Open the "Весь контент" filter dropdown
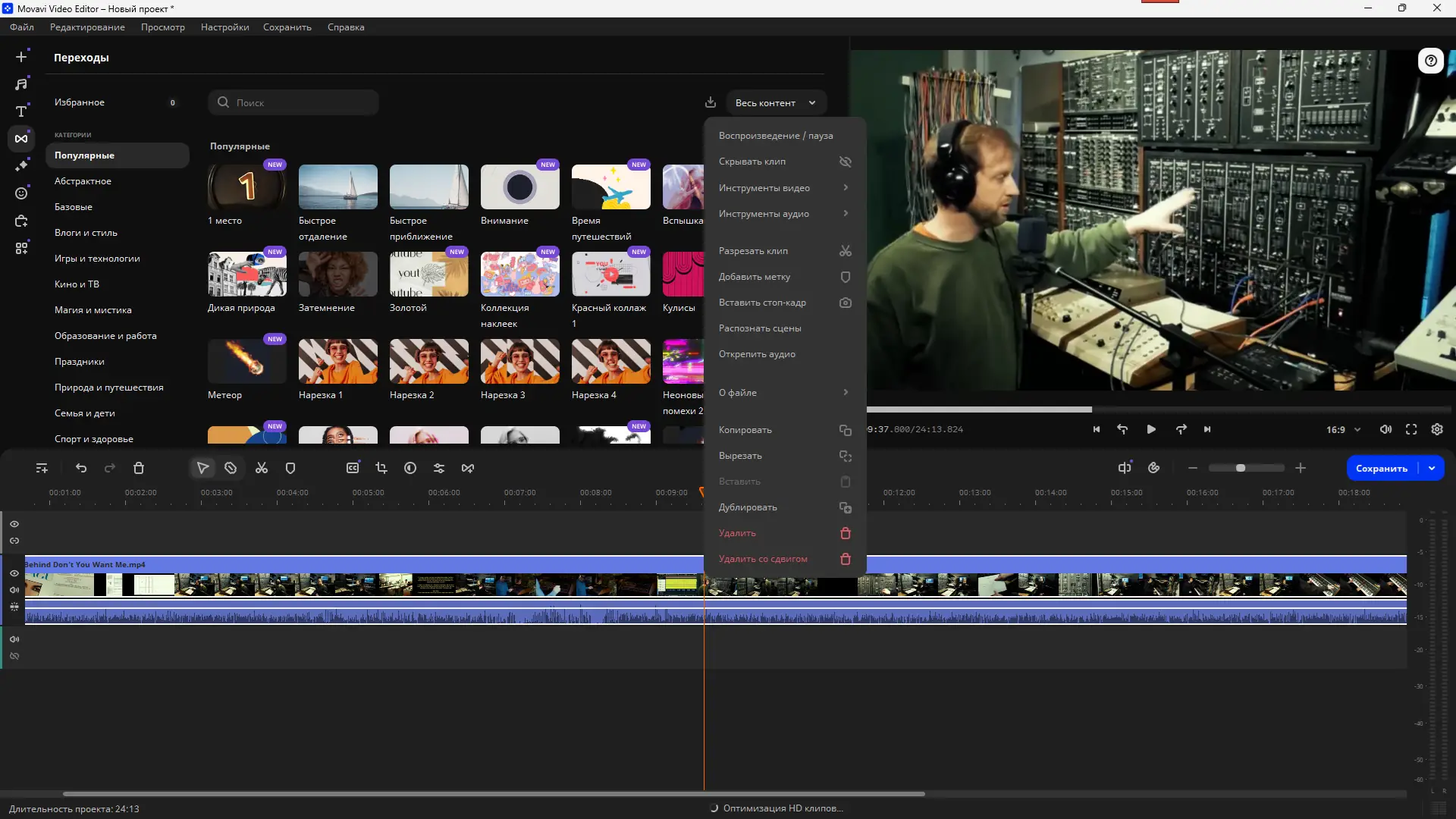 pos(775,102)
